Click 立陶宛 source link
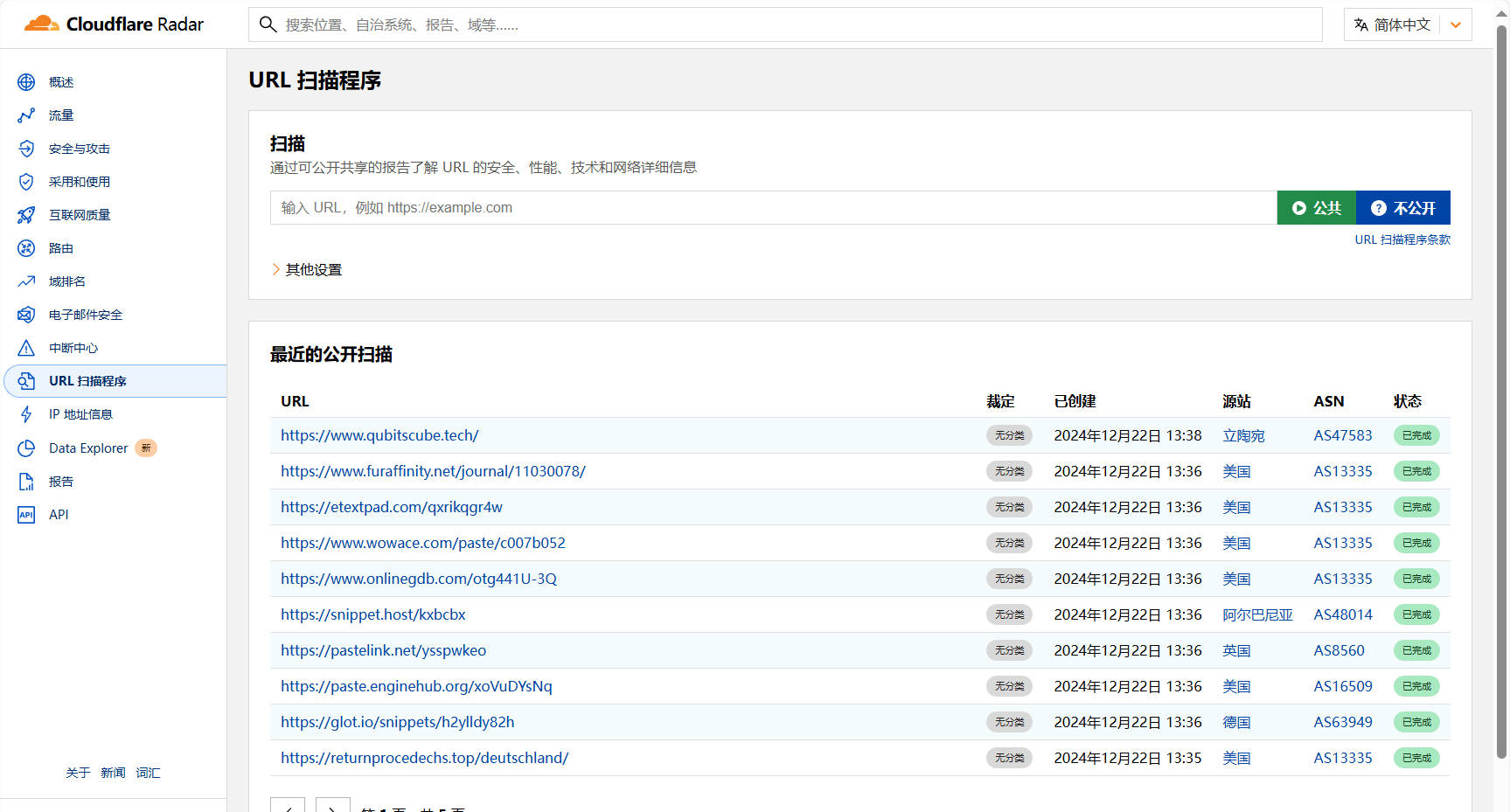The height and width of the screenshot is (812, 1510). click(1243, 435)
